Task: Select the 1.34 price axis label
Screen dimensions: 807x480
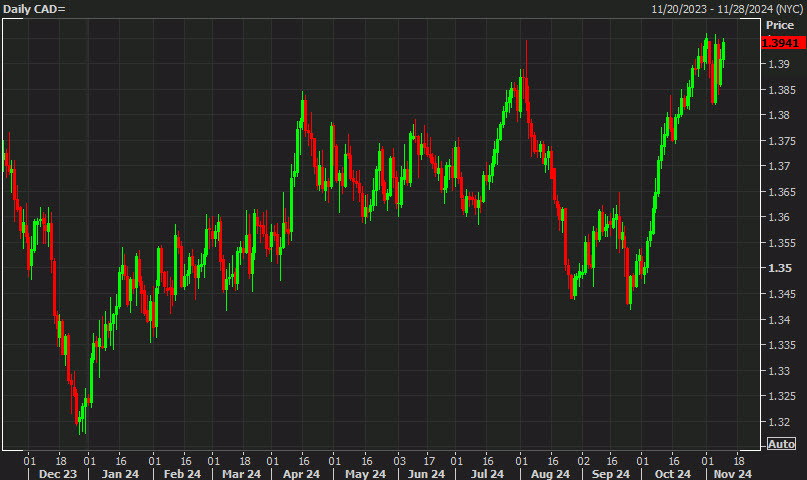Action: click(x=779, y=320)
